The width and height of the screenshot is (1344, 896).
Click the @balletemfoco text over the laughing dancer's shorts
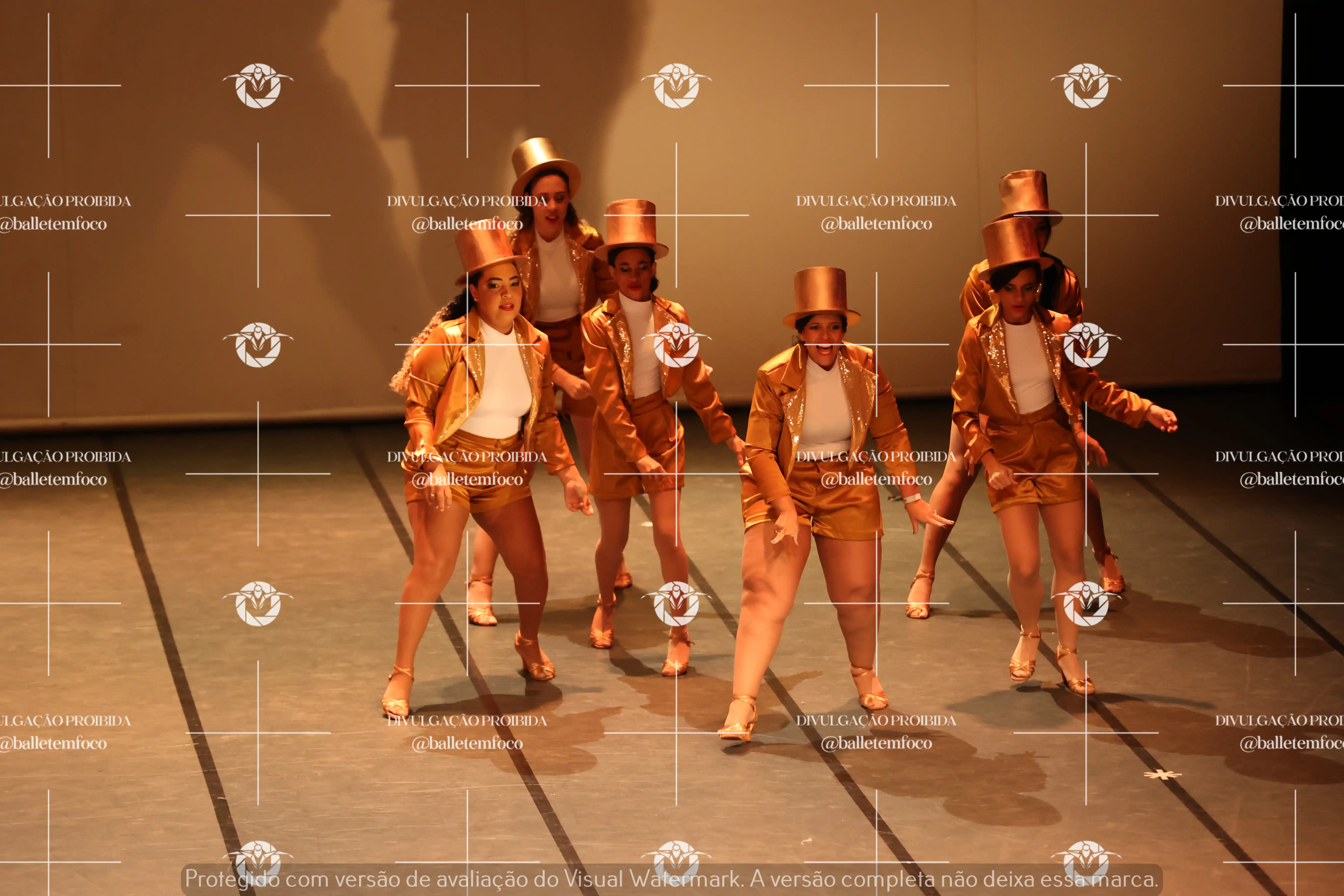point(876,479)
